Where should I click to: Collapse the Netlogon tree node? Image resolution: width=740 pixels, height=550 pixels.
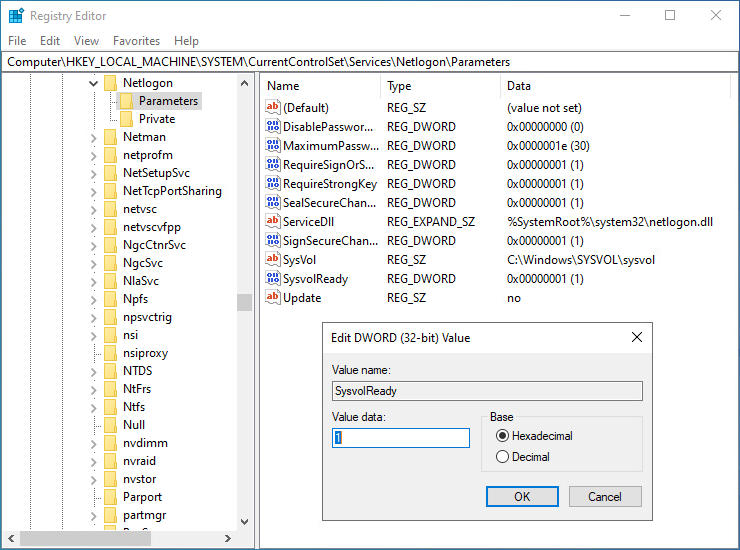pos(94,83)
